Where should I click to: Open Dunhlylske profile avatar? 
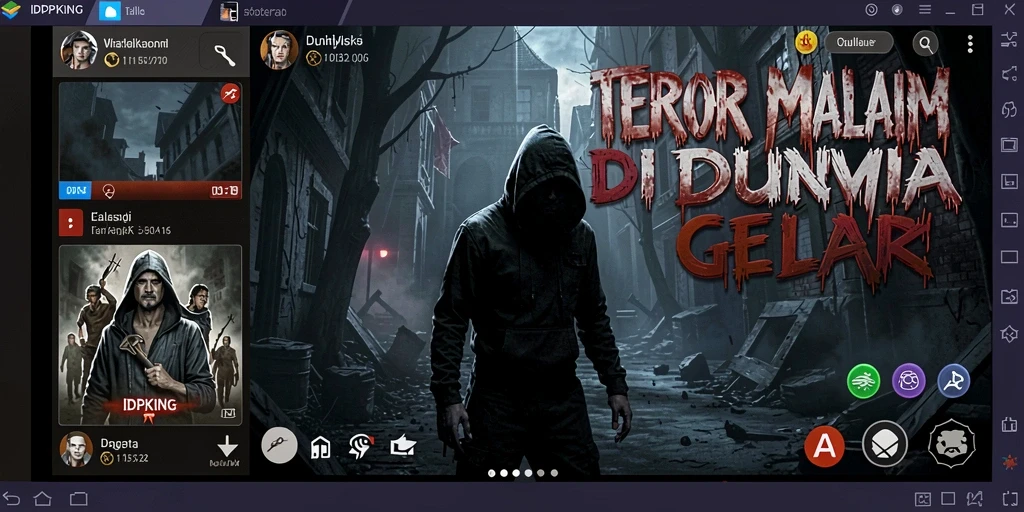(x=280, y=50)
